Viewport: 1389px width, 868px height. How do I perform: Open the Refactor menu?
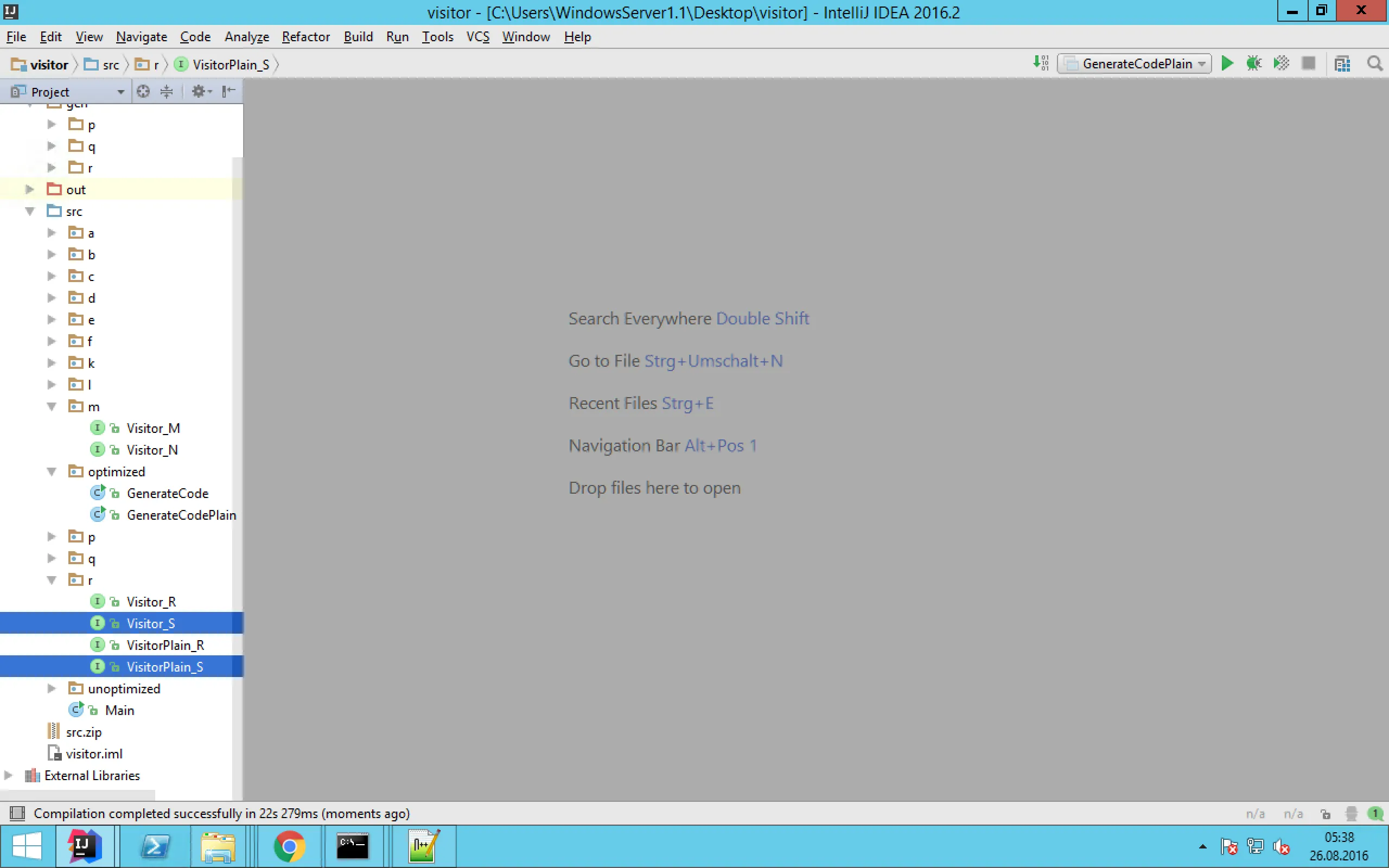coord(305,37)
